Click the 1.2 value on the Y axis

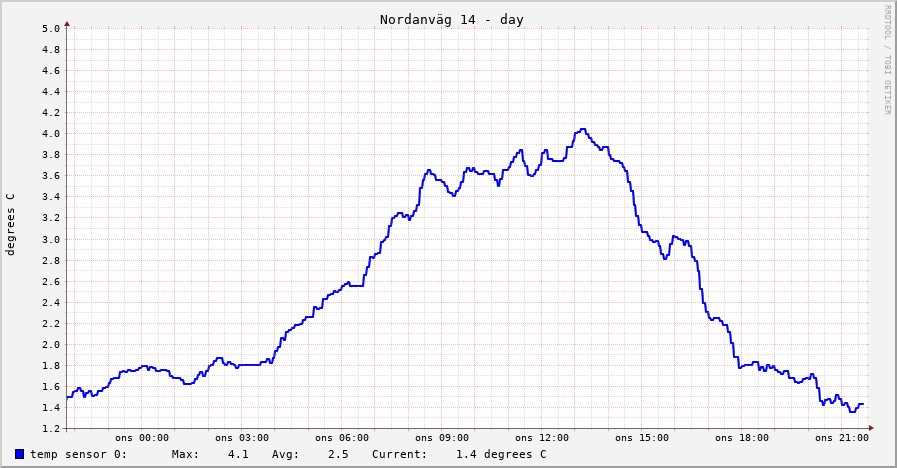tap(51, 429)
